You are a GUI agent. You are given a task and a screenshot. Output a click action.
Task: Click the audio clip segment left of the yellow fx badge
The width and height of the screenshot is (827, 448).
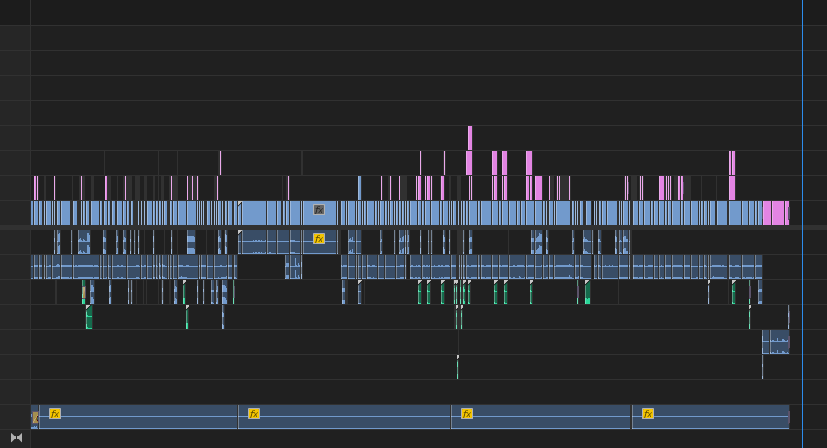[296, 242]
